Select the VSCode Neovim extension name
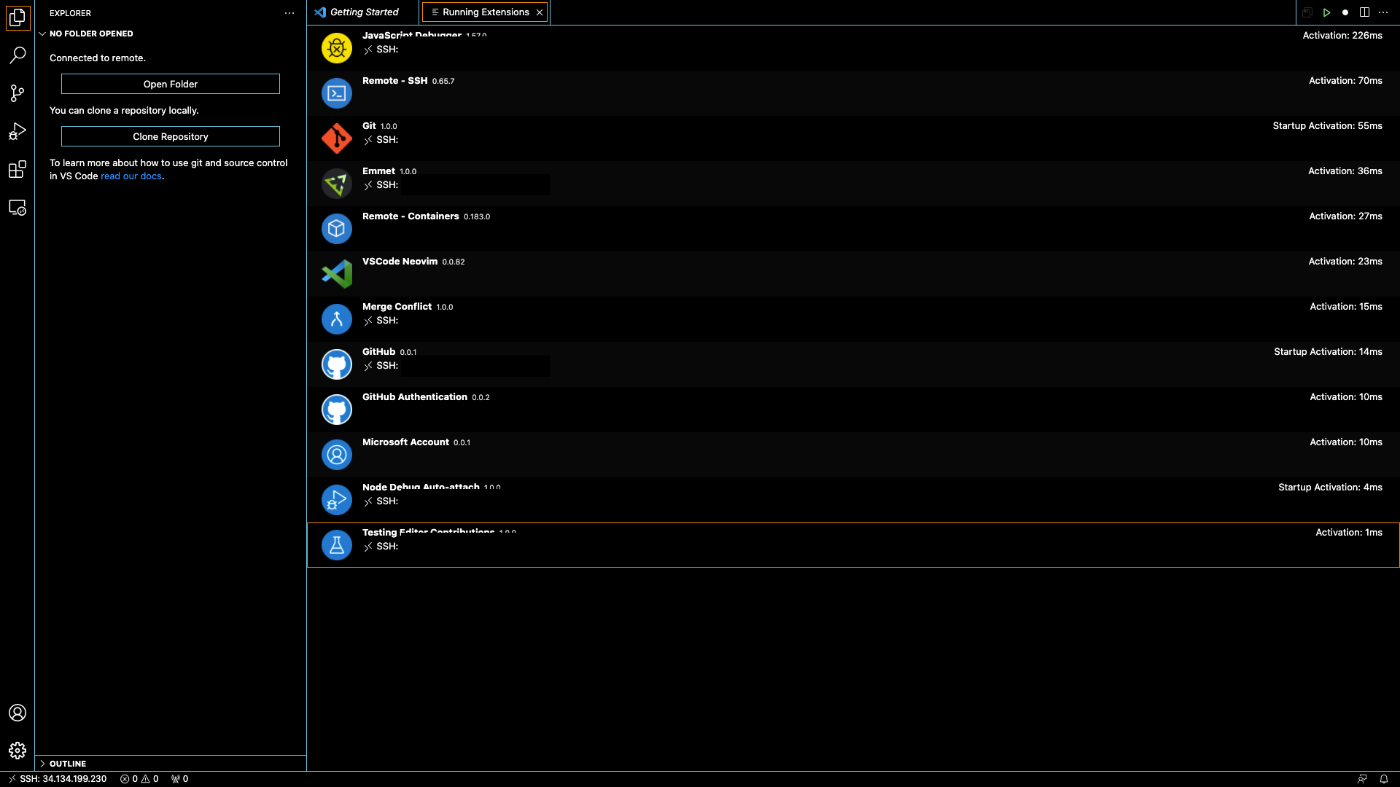Viewport: 1400px width, 787px height. coord(400,261)
